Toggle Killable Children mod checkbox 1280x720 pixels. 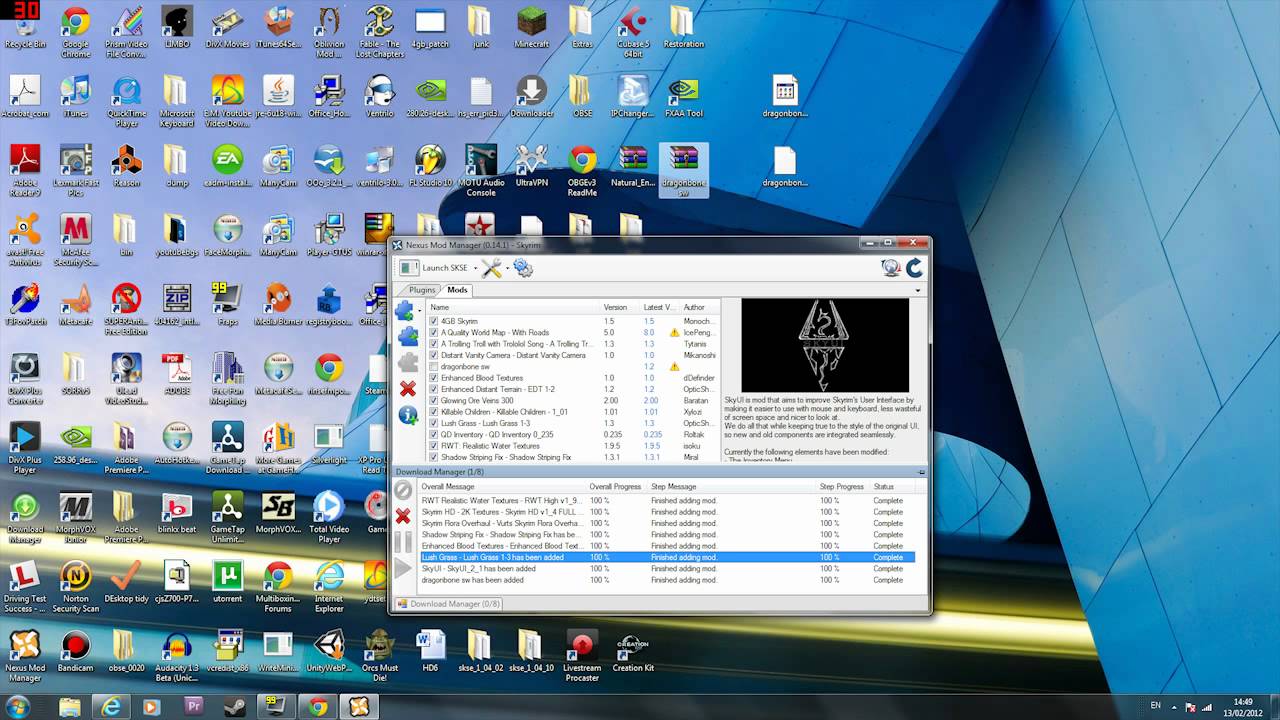[434, 412]
